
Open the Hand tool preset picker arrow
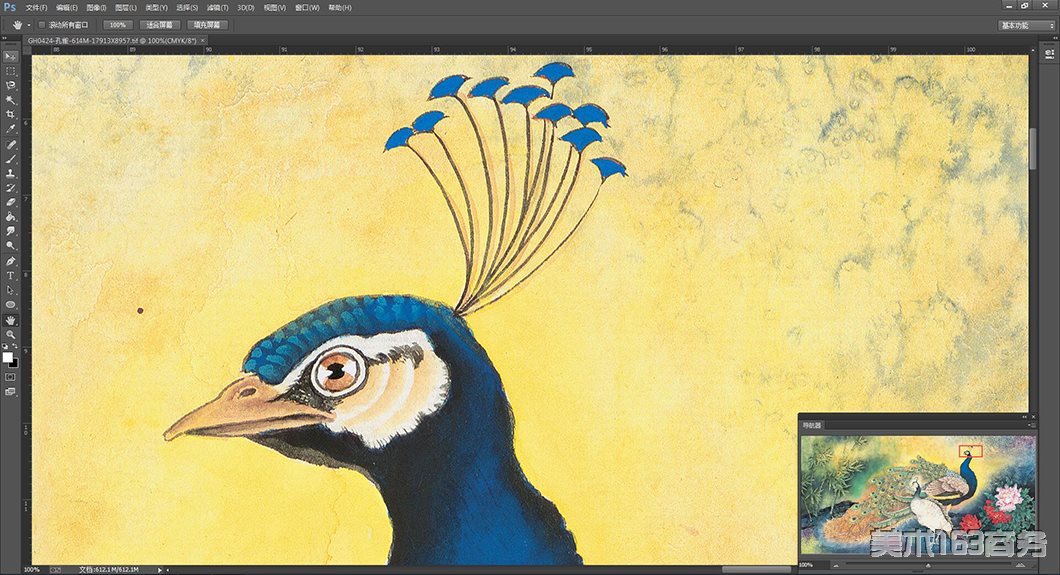29,25
